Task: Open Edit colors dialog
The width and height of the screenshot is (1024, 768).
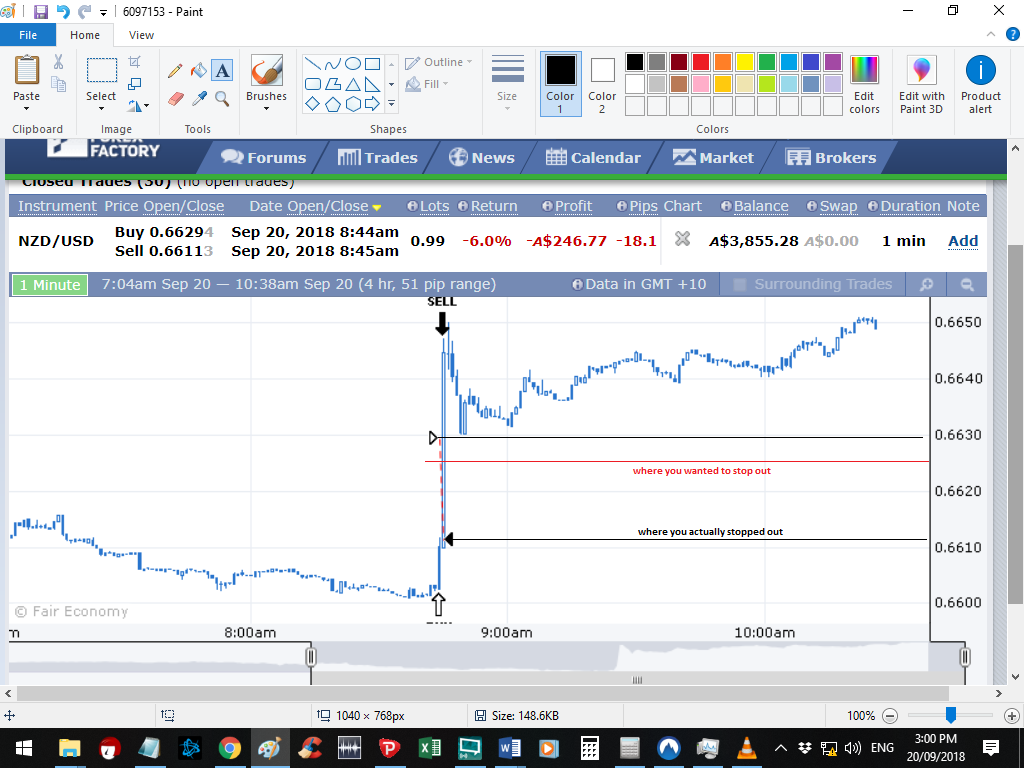Action: click(864, 85)
